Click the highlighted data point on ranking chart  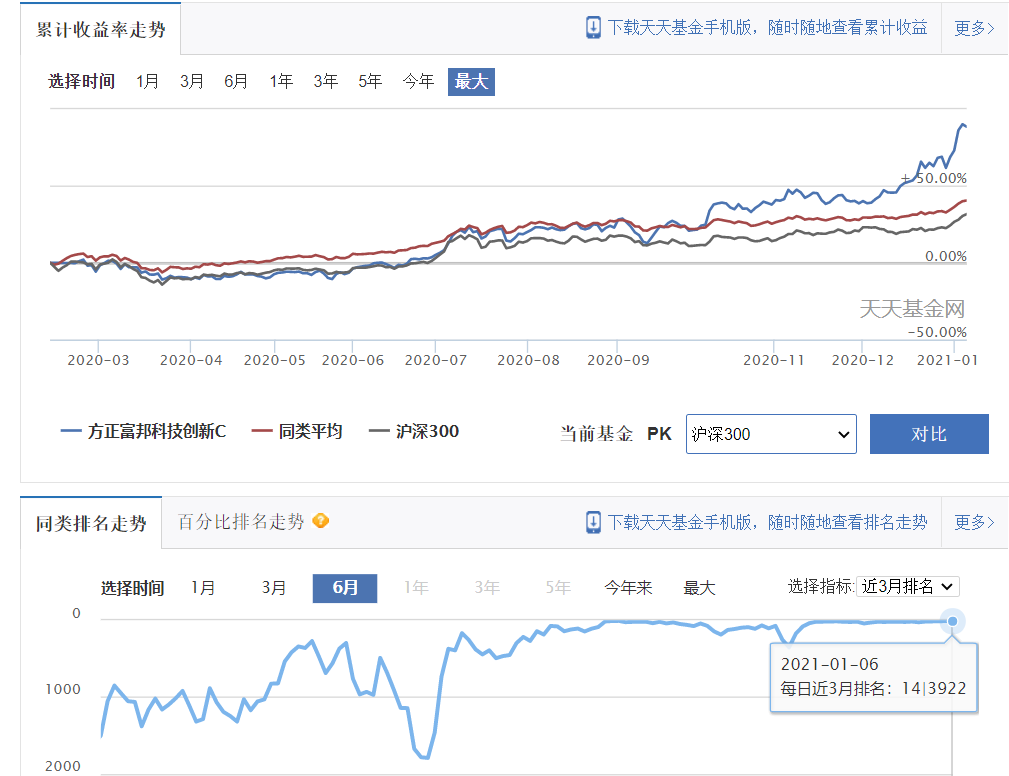pyautogui.click(x=952, y=621)
